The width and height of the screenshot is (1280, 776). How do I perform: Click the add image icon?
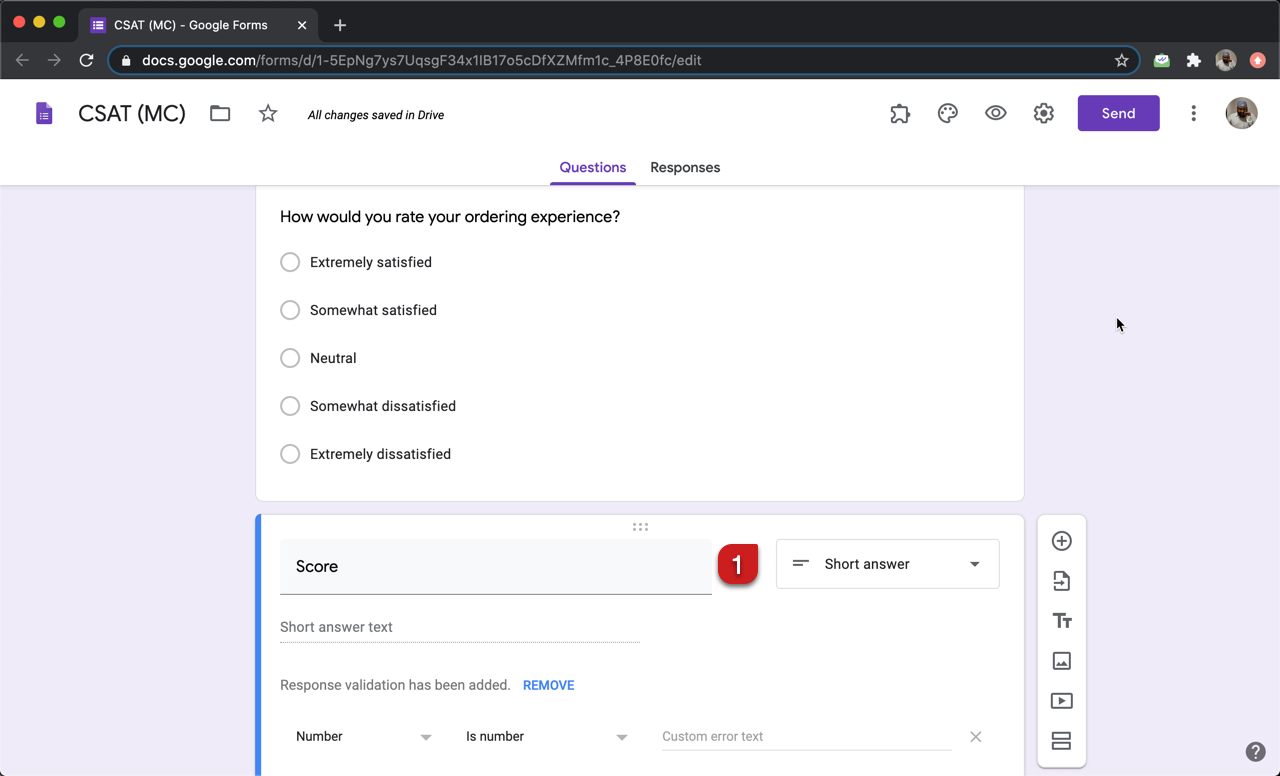pos(1062,661)
